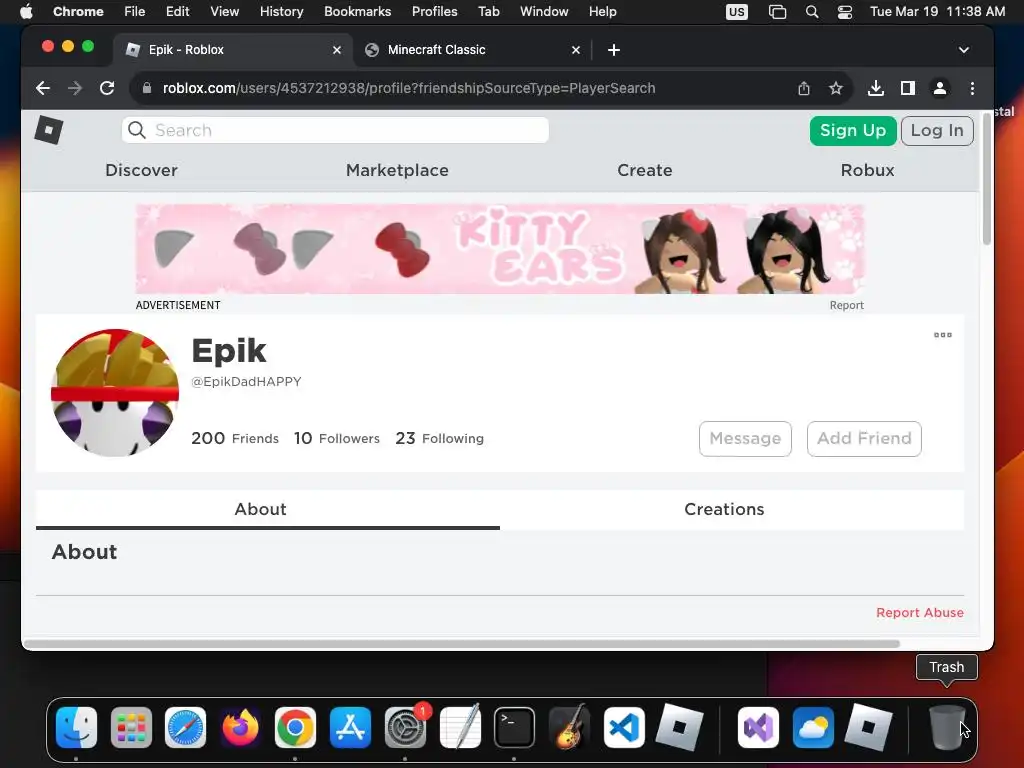Open the Apple menu
The width and height of the screenshot is (1024, 768).
[26, 12]
